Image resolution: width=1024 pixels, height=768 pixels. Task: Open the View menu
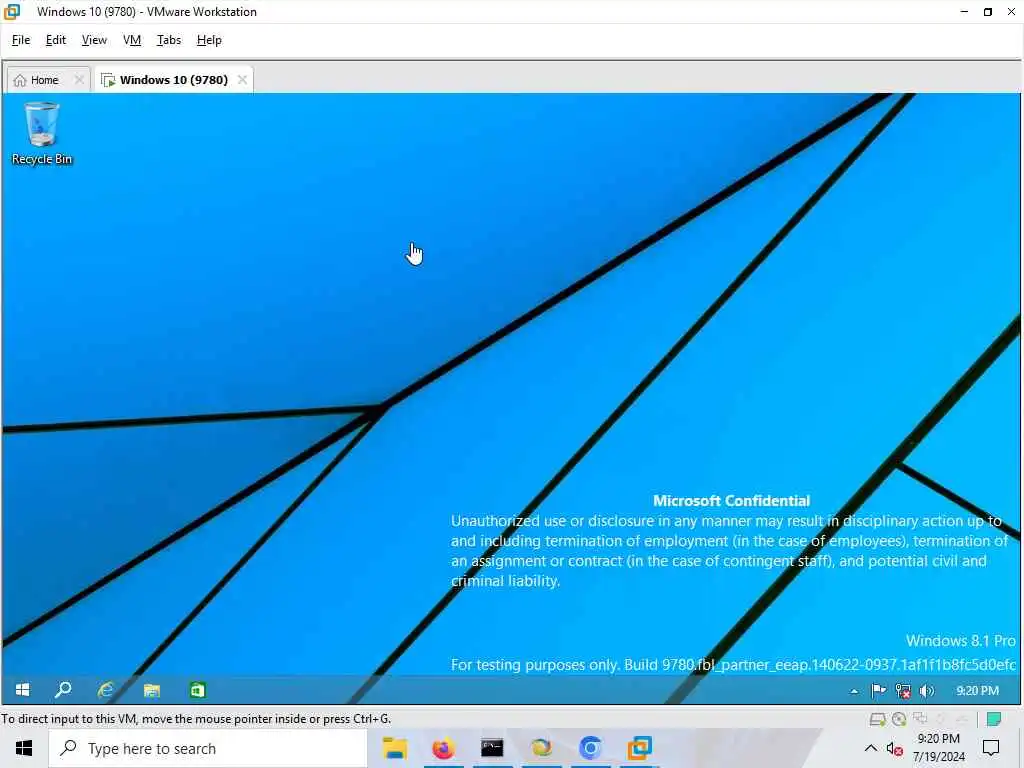94,40
